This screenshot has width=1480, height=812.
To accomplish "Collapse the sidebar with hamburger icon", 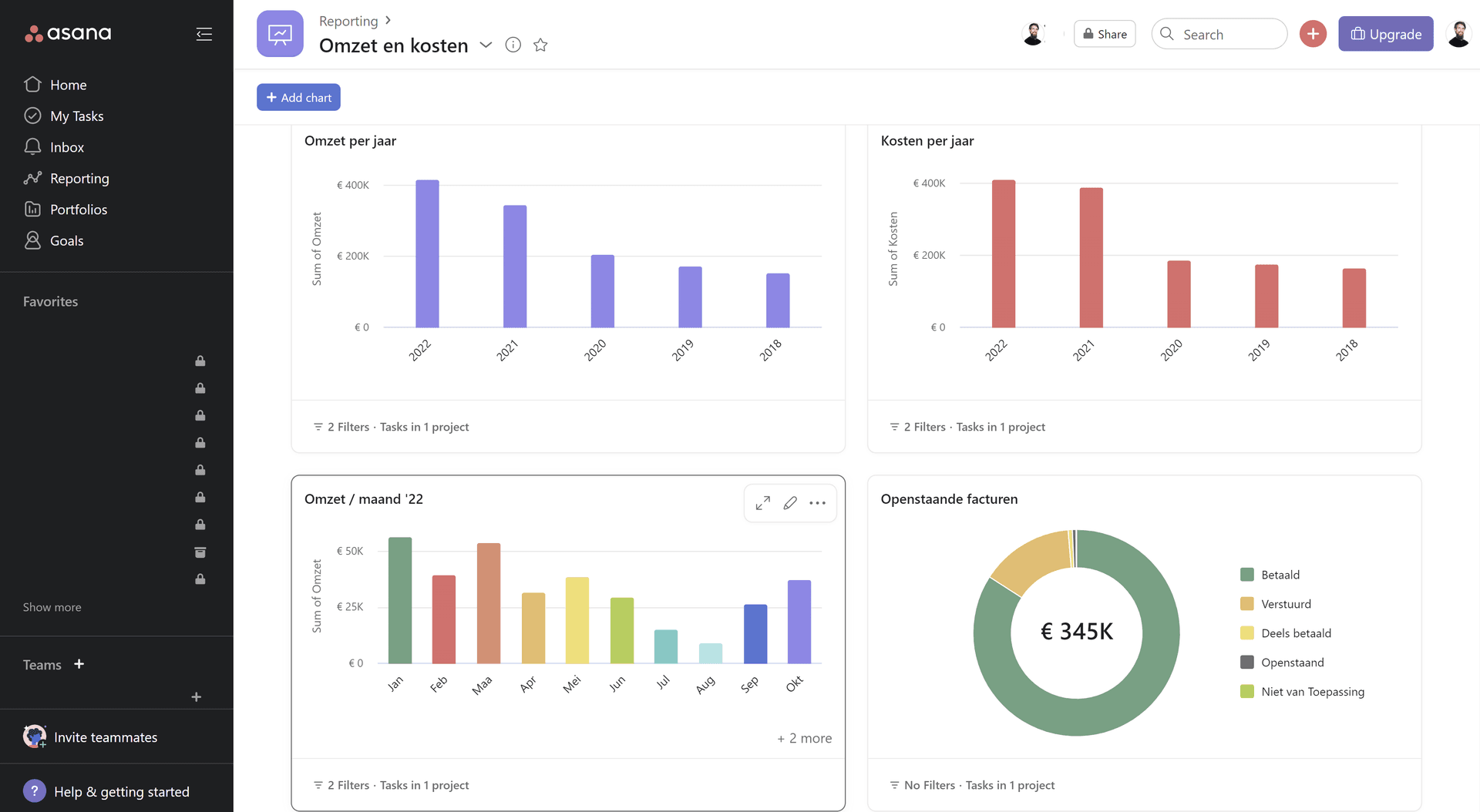I will [x=203, y=34].
